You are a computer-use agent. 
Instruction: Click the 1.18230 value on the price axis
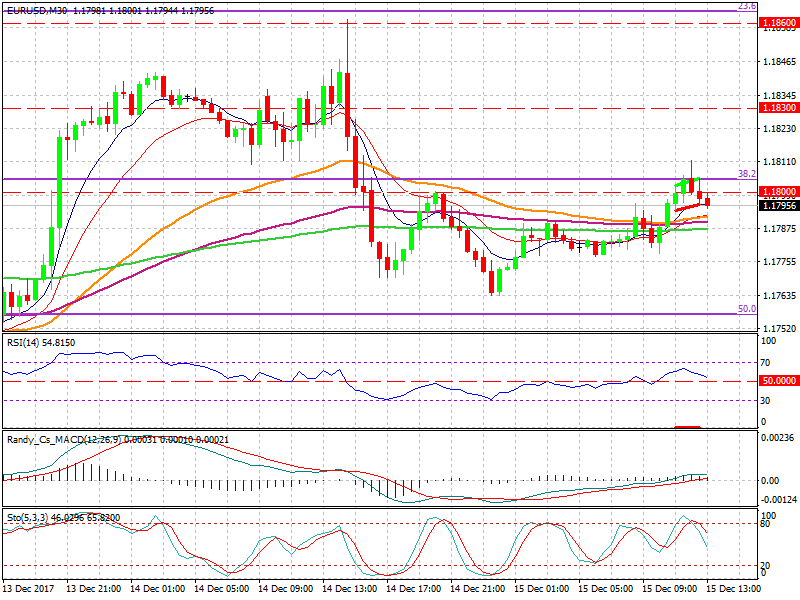(779, 129)
